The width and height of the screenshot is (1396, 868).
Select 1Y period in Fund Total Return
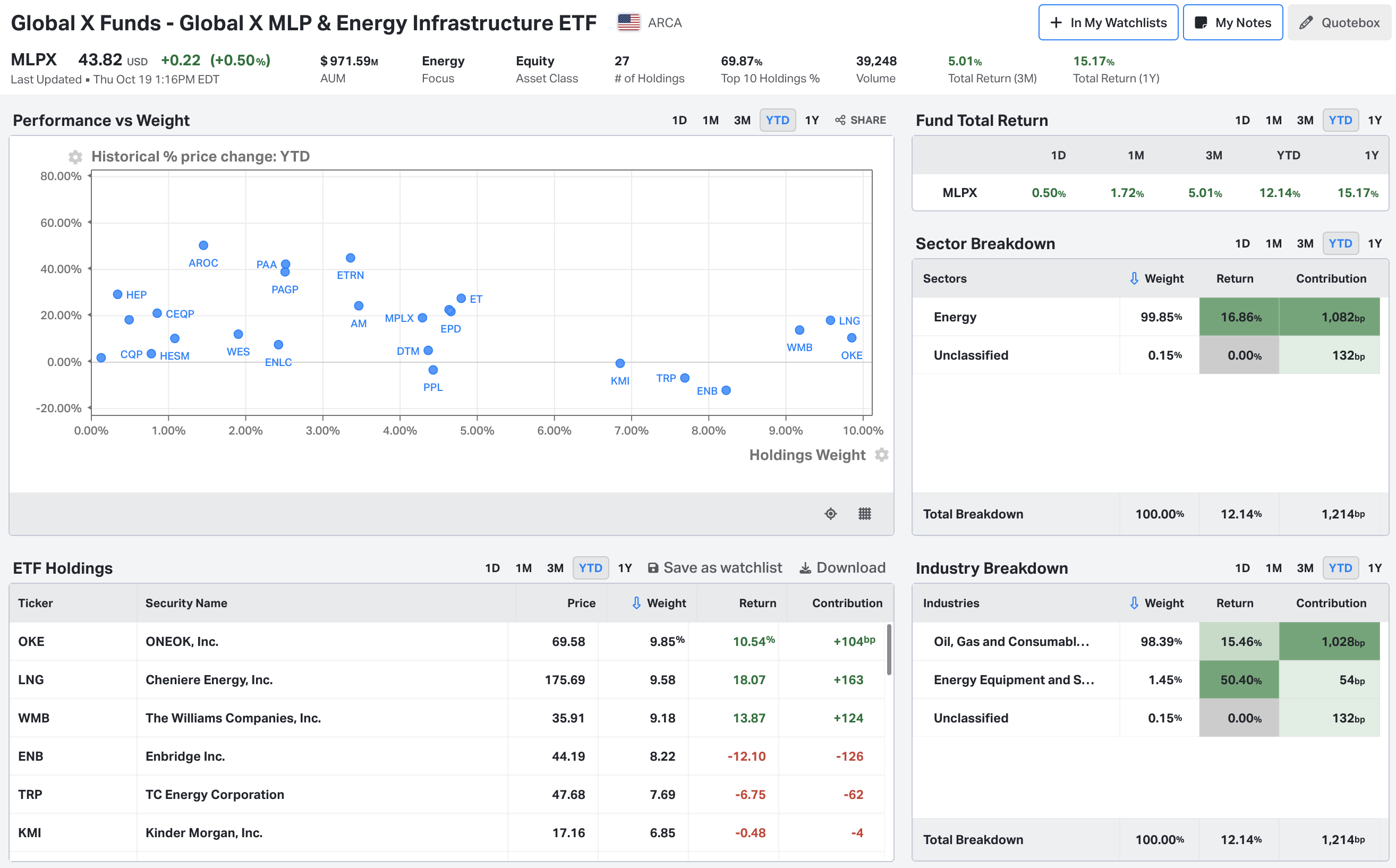[1375, 120]
